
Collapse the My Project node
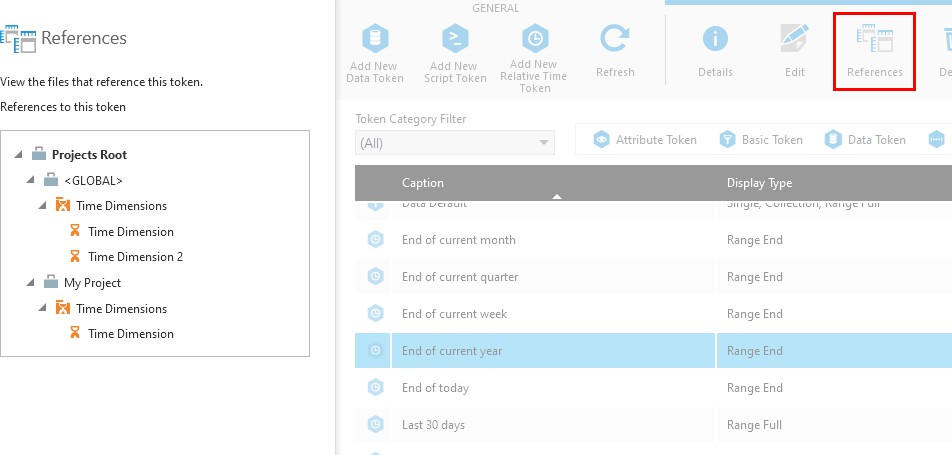tap(33, 283)
